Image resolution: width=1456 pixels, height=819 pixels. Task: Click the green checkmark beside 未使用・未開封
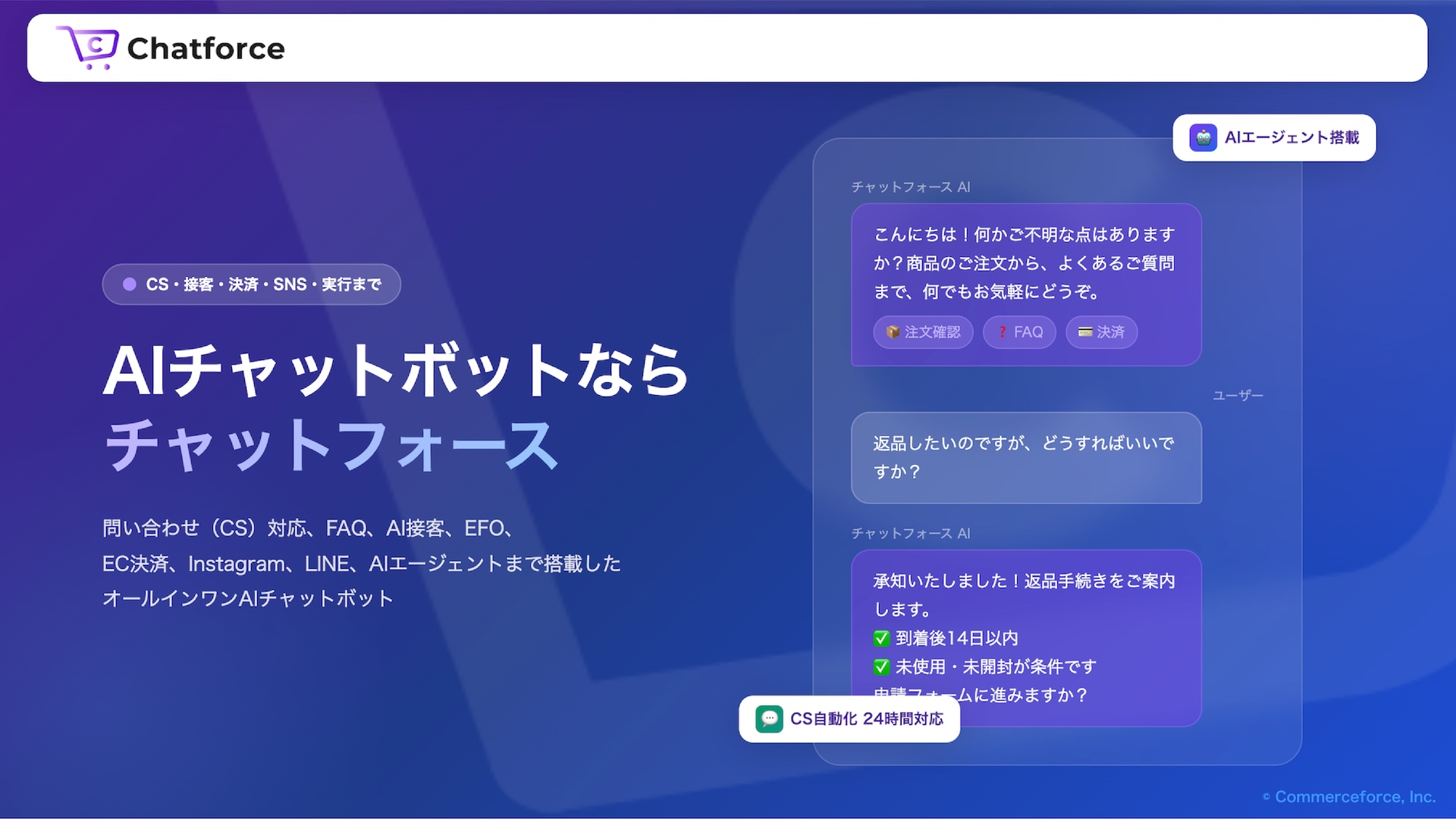point(881,667)
